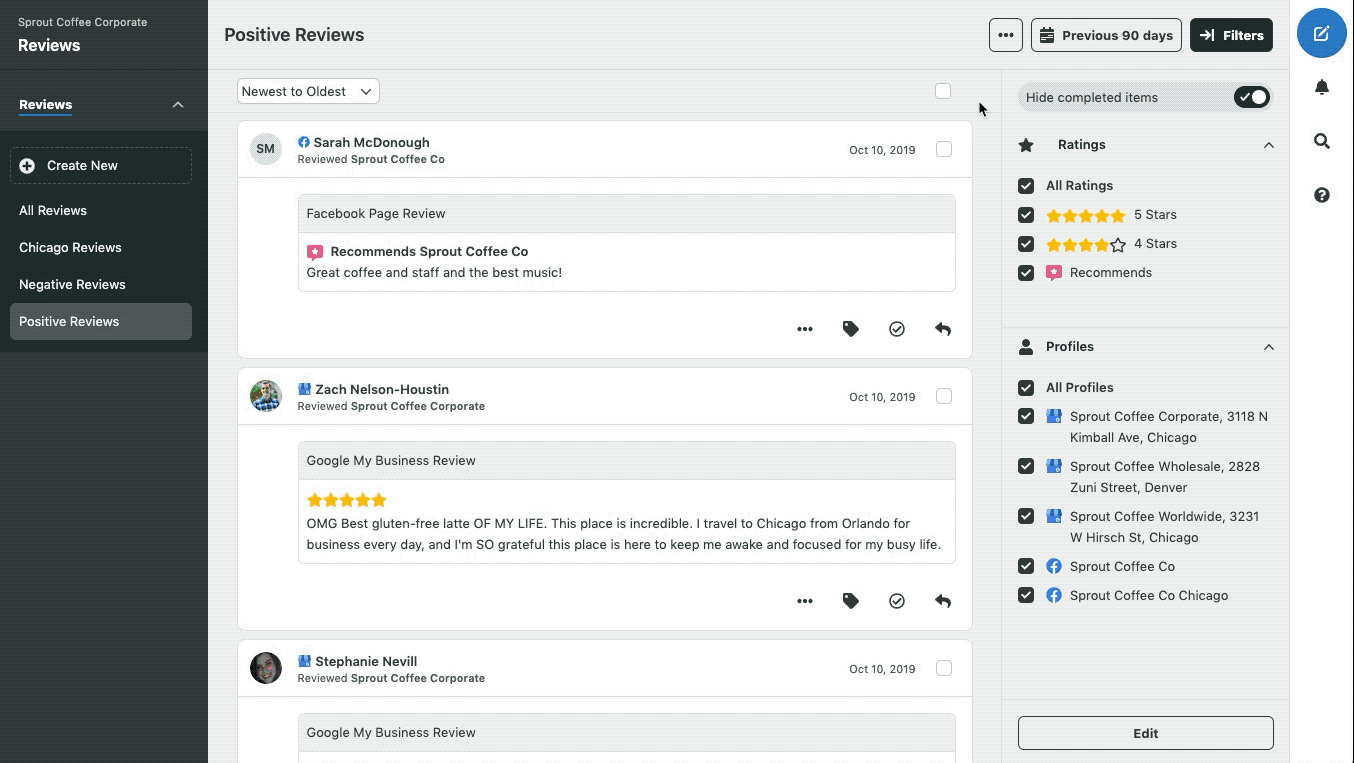Select Stephanie Nevill's review checkbox
Image resolution: width=1354 pixels, height=763 pixels.
click(x=944, y=668)
